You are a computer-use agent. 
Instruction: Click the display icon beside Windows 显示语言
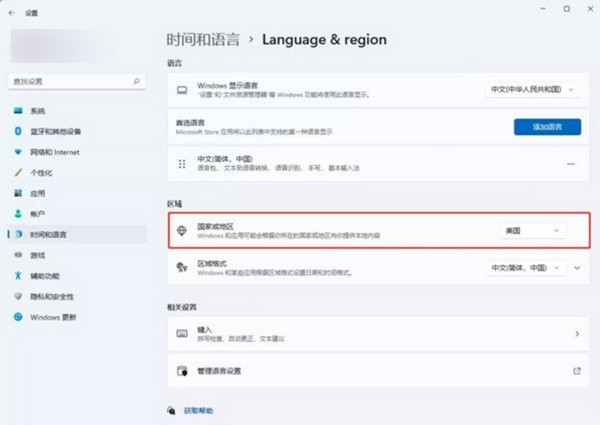click(x=182, y=90)
